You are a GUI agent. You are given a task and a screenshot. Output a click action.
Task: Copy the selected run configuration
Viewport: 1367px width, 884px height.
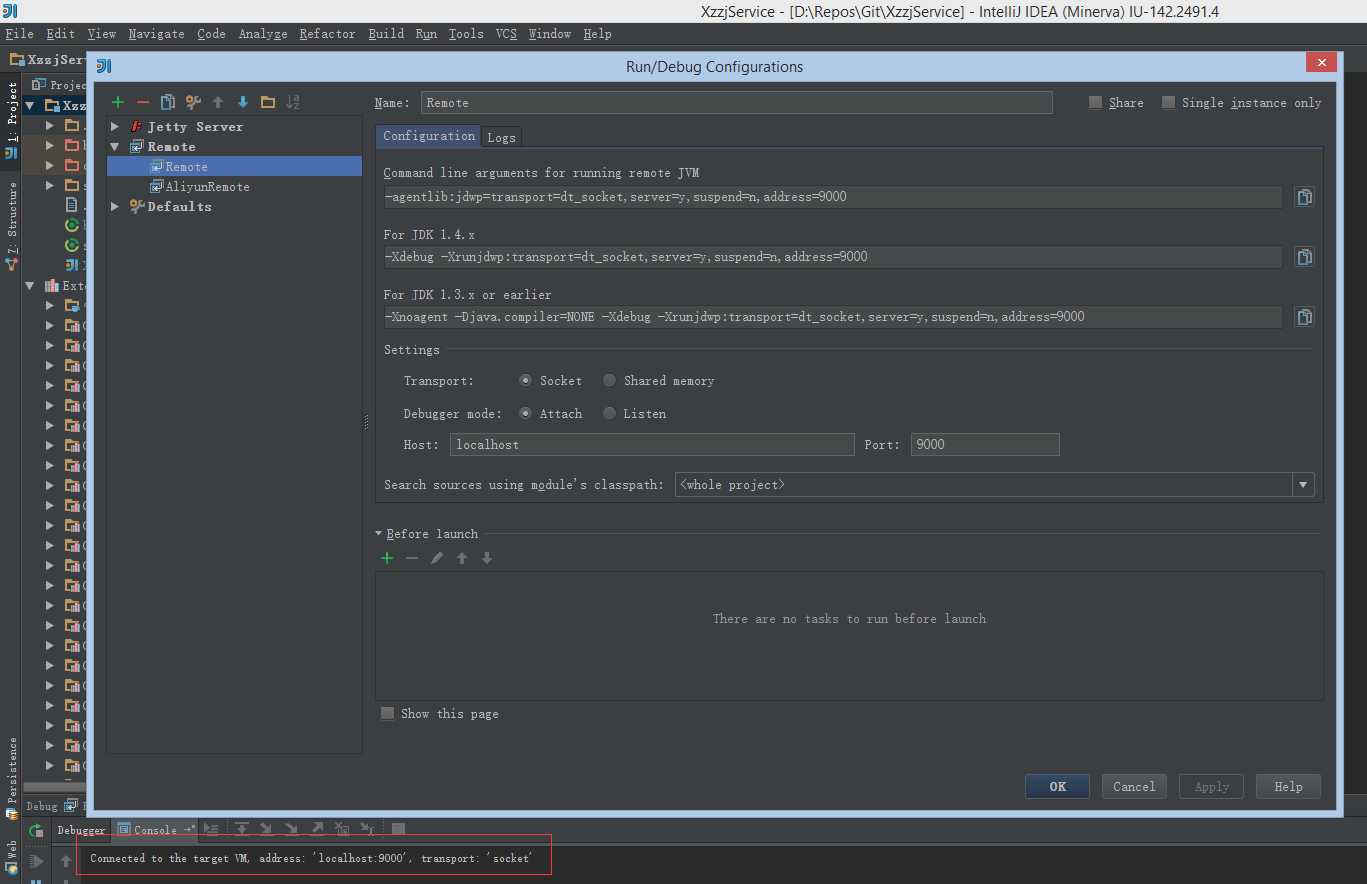coord(168,102)
